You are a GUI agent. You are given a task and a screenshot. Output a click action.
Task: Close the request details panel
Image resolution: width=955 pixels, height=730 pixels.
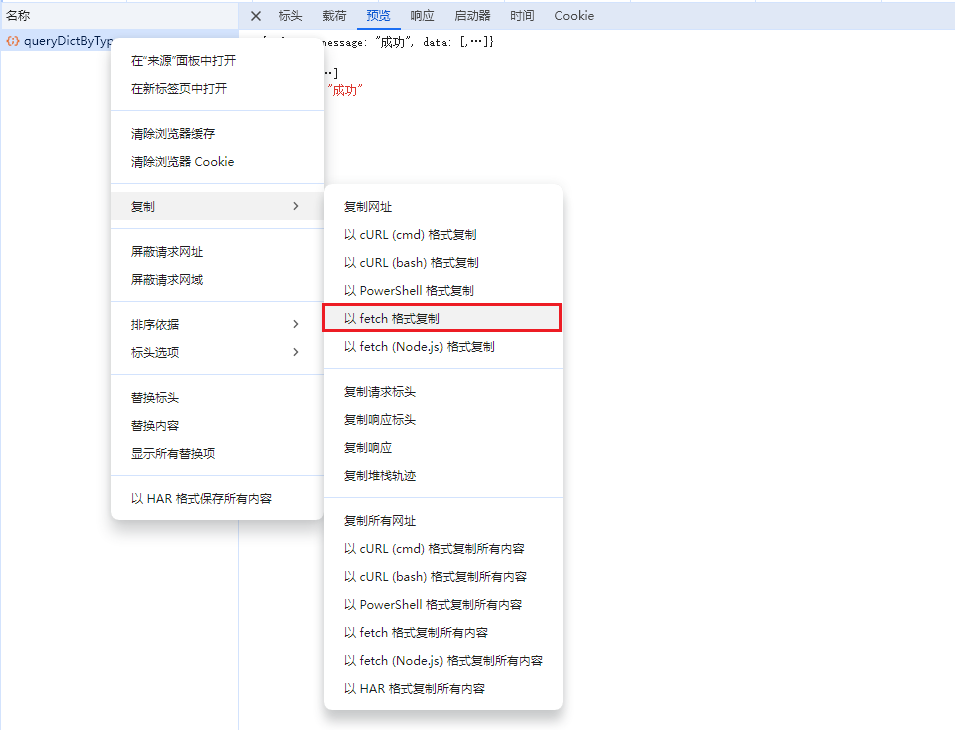tap(256, 16)
